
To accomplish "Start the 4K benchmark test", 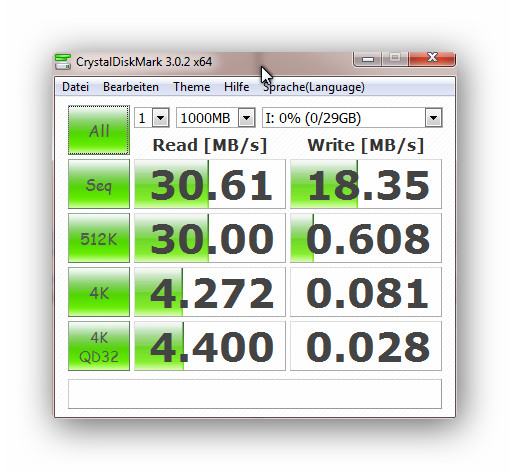I will [x=99, y=292].
